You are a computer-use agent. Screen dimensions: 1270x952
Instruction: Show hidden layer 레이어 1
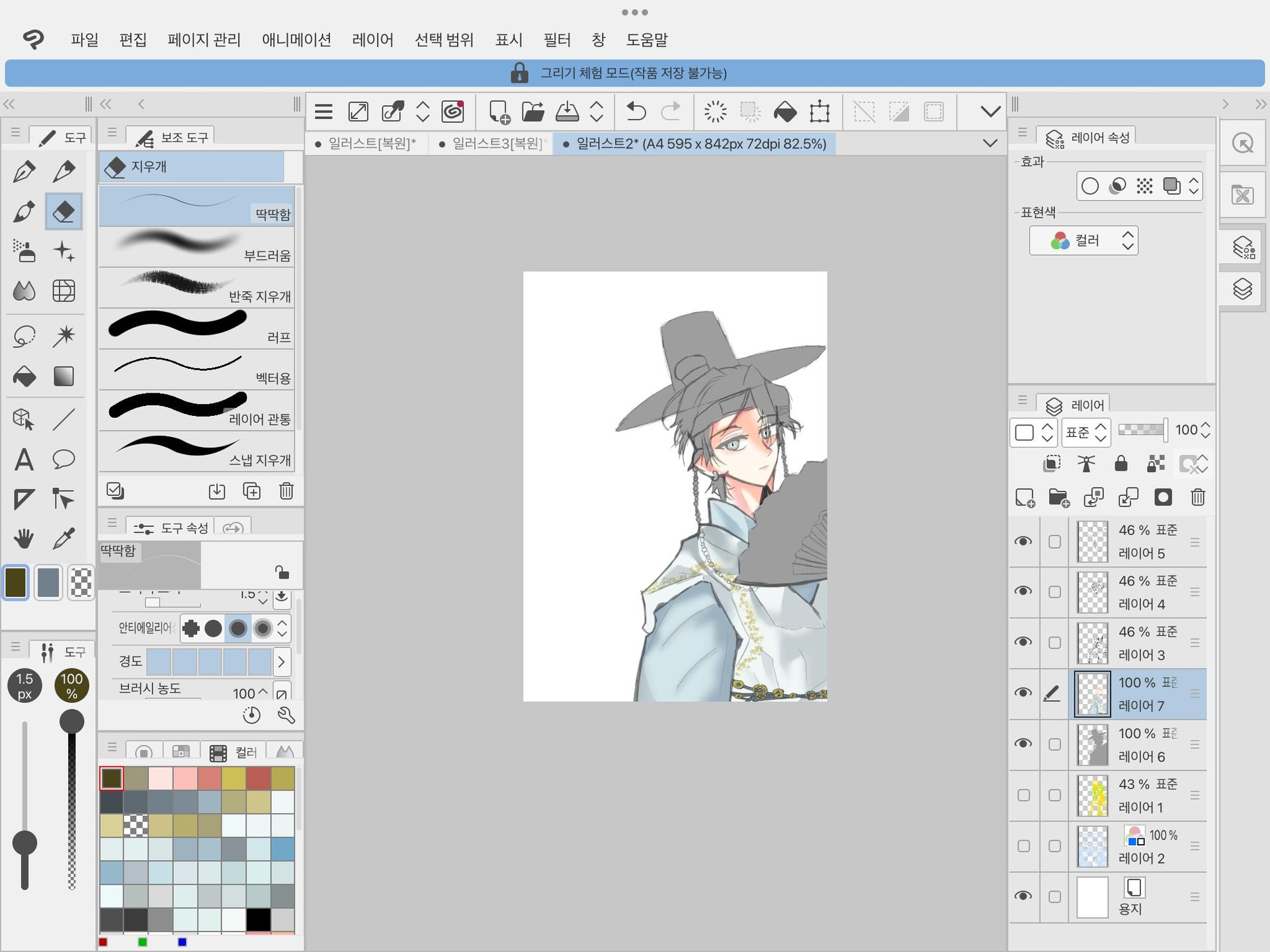pyautogui.click(x=1023, y=795)
